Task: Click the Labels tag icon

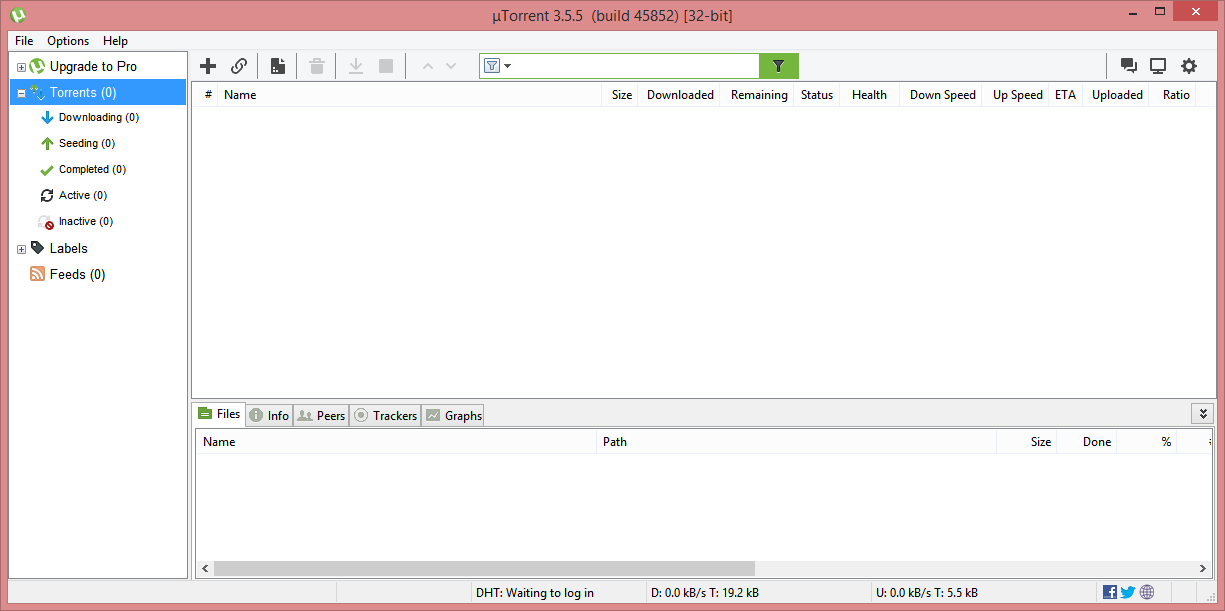Action: pyautogui.click(x=37, y=248)
